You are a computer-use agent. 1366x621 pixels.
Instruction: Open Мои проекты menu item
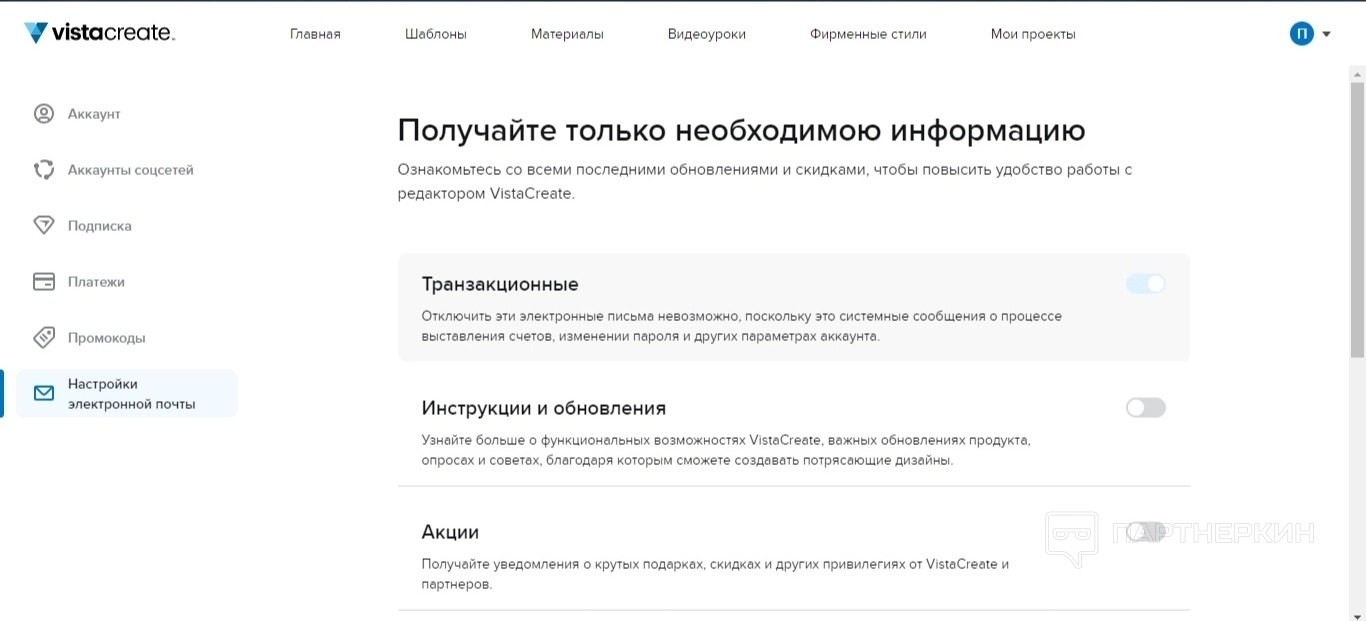(1033, 34)
